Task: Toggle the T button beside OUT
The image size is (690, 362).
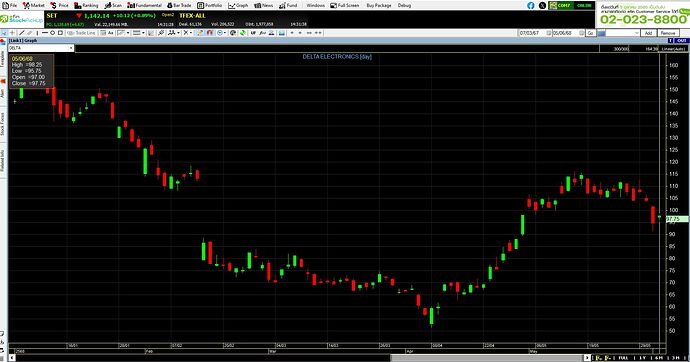Action: point(670,40)
